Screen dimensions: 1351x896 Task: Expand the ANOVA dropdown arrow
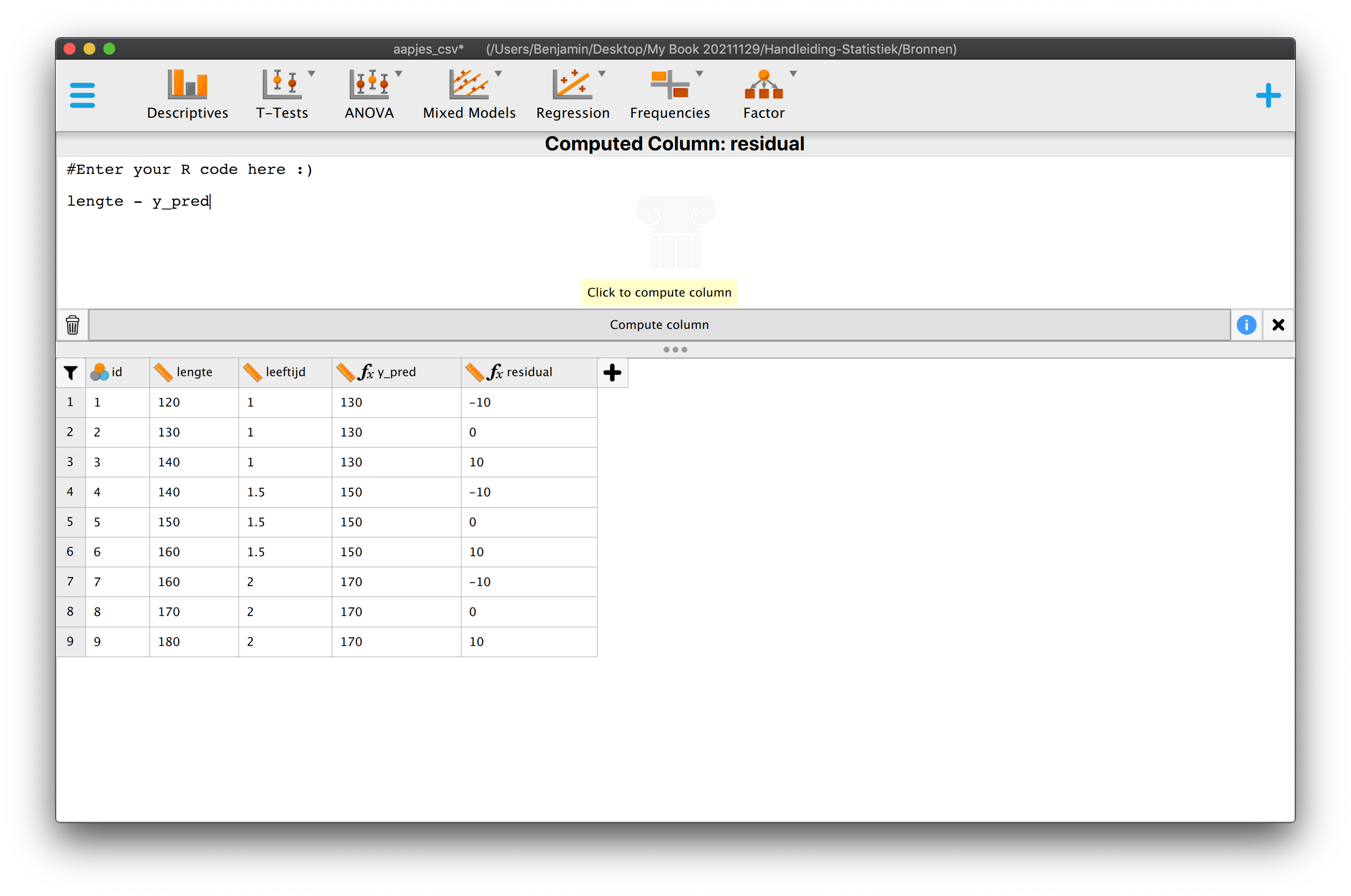point(399,73)
